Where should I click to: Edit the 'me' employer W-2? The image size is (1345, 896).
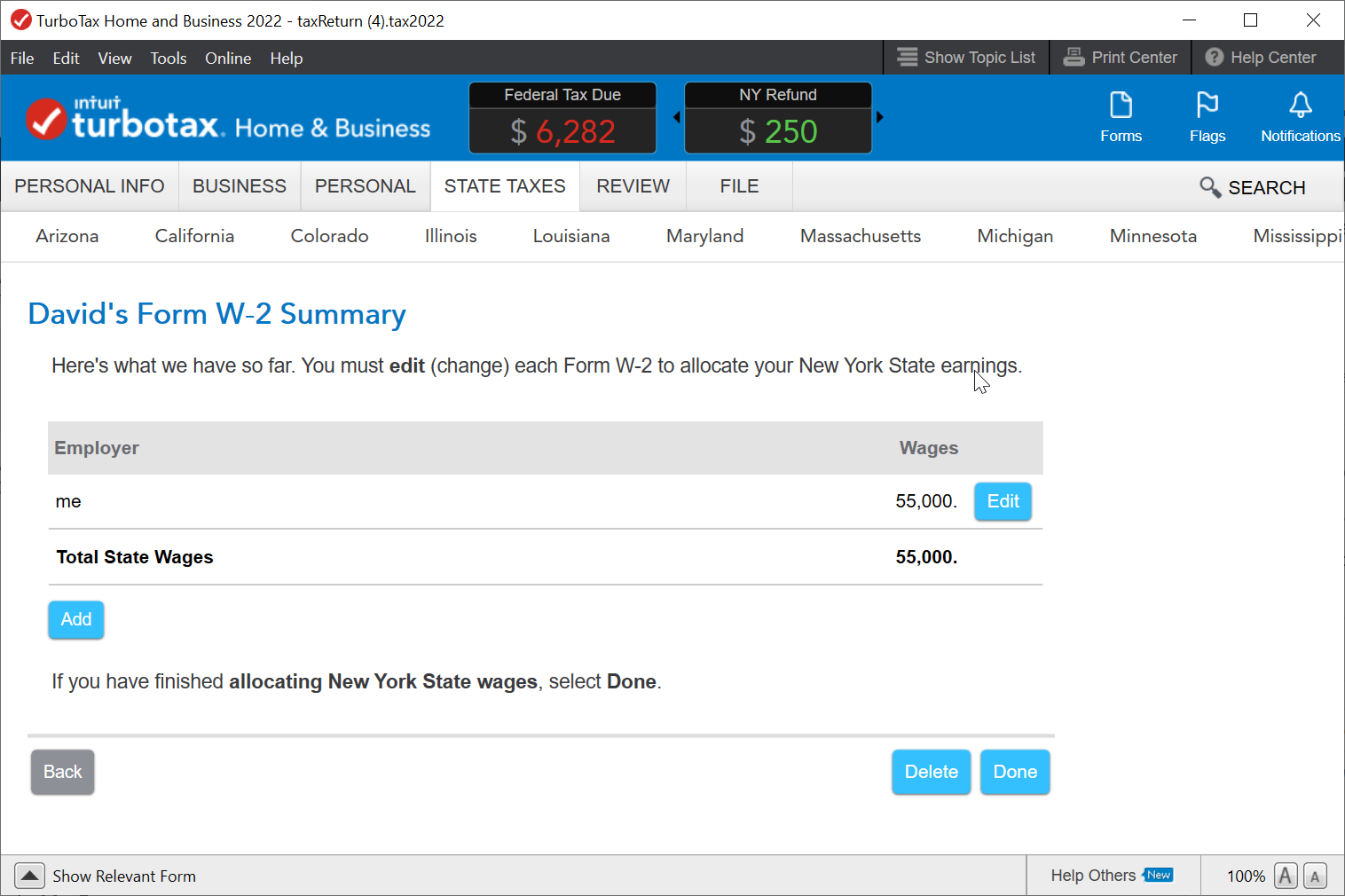click(1003, 501)
